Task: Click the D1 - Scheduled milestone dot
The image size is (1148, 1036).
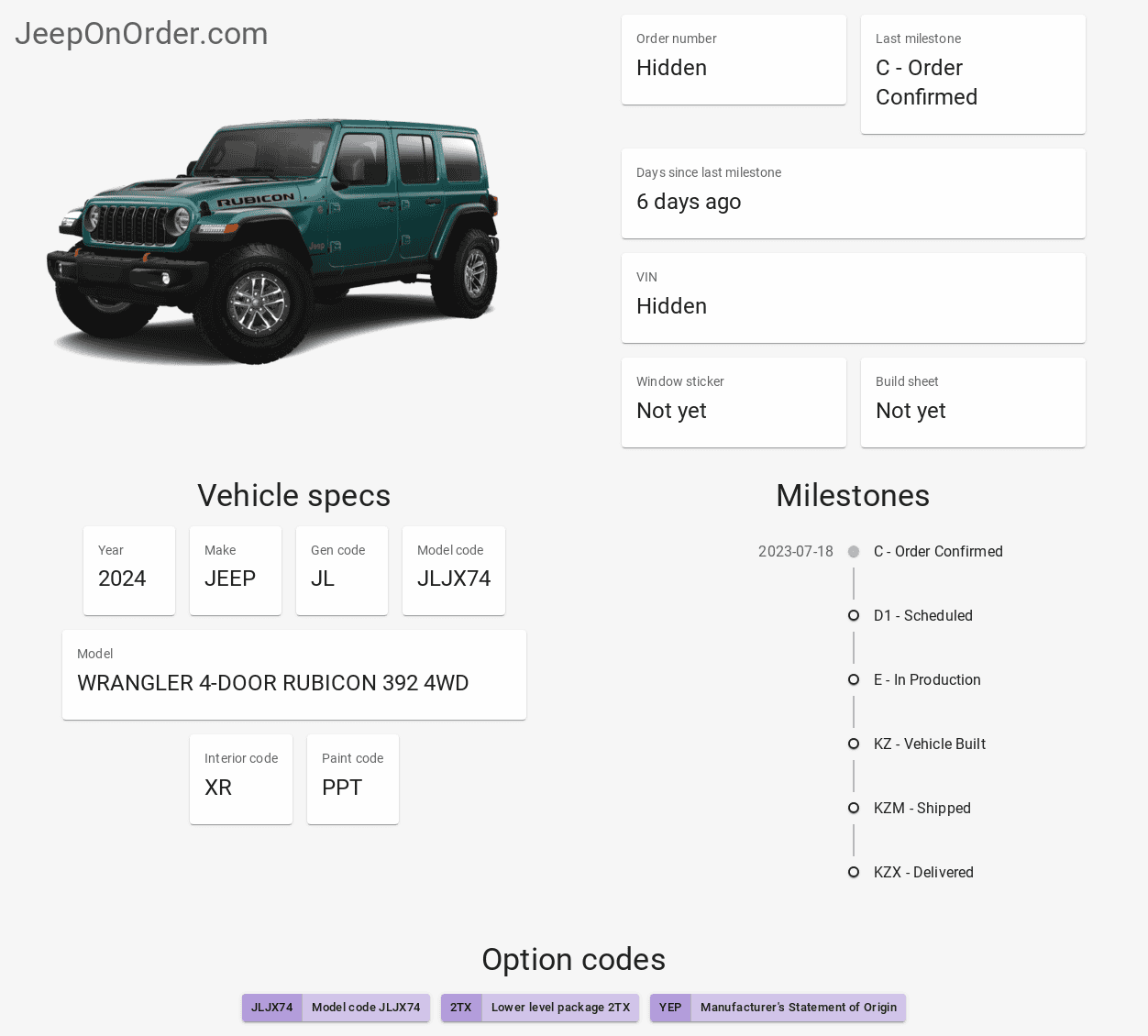Action: (854, 615)
